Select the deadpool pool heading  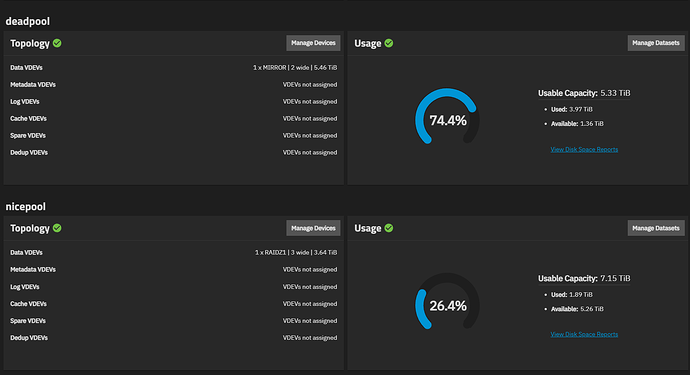pos(27,21)
